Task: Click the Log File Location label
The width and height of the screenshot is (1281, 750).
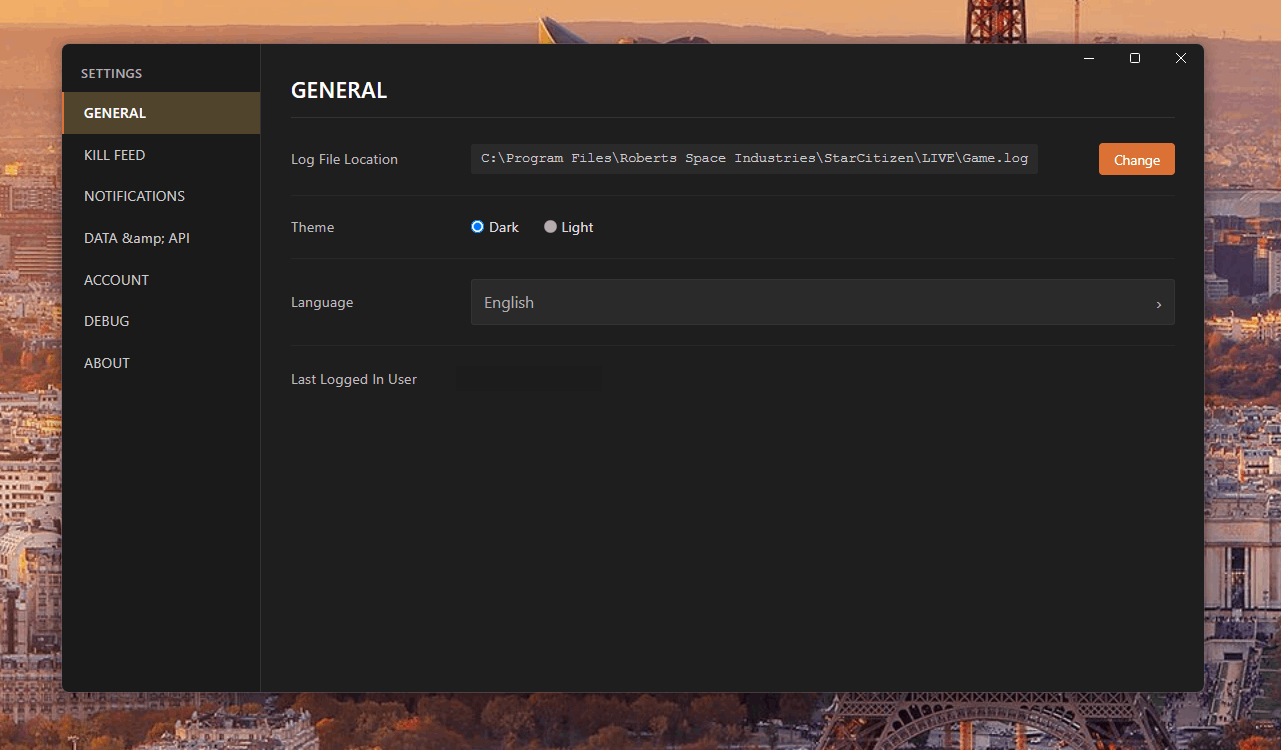Action: (344, 159)
